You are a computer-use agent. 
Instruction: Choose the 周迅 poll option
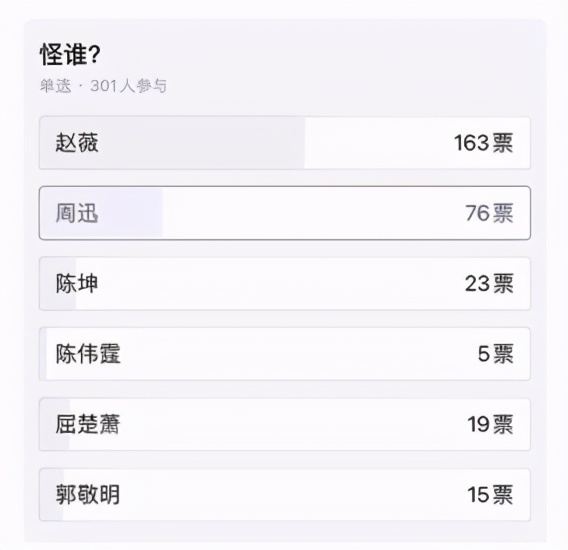point(285,213)
